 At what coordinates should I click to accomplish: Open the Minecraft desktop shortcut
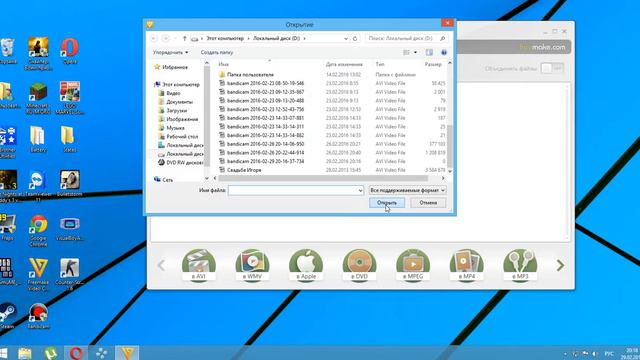coord(38,98)
